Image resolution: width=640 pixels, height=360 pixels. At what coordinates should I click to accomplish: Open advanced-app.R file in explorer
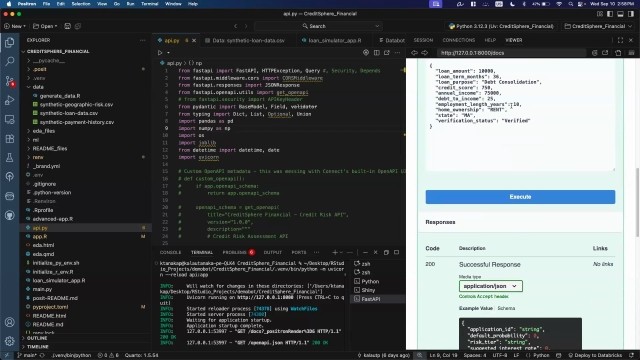(x=53, y=219)
